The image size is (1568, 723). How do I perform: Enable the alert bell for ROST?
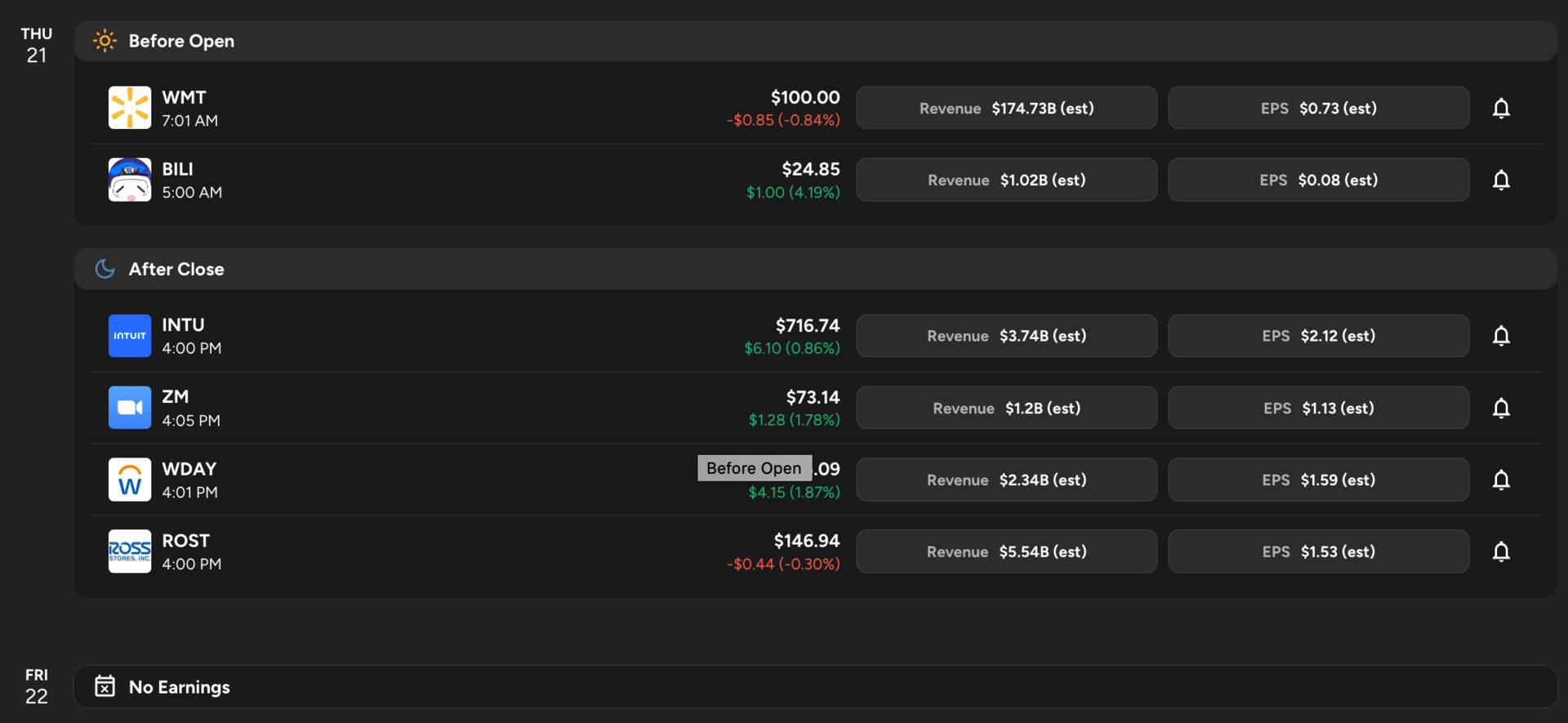[x=1501, y=551]
